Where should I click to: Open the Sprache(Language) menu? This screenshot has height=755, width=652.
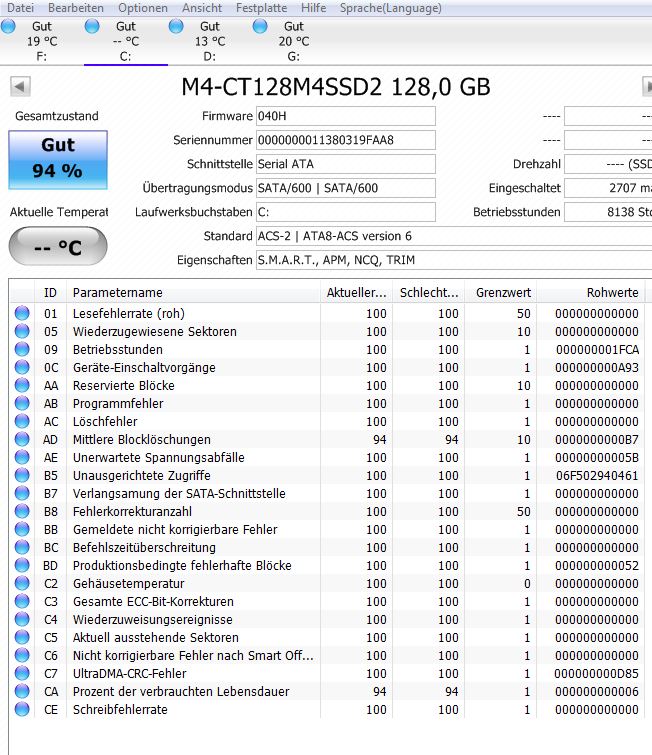coord(391,8)
